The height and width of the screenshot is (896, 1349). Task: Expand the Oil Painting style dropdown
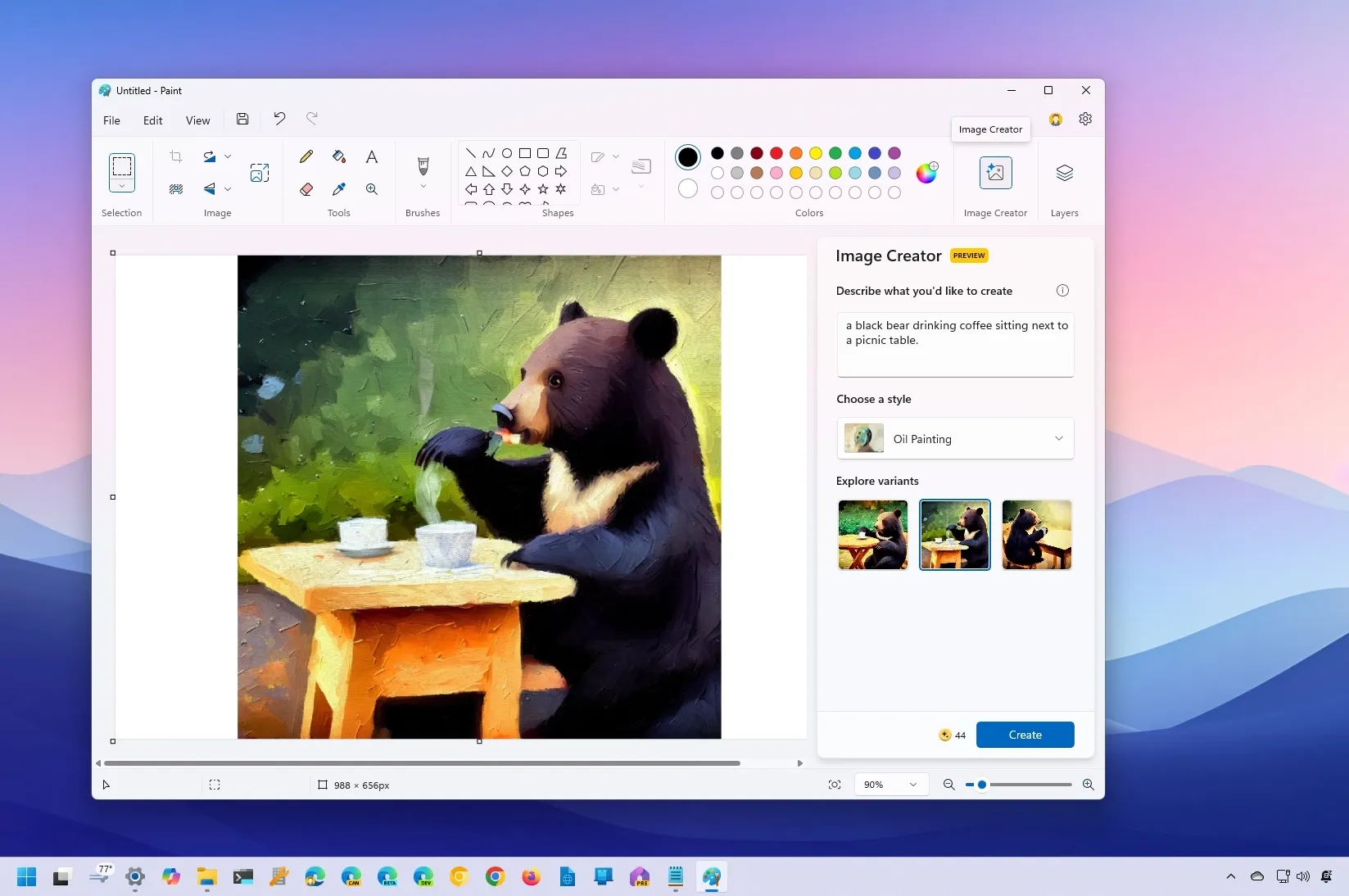pos(1058,439)
